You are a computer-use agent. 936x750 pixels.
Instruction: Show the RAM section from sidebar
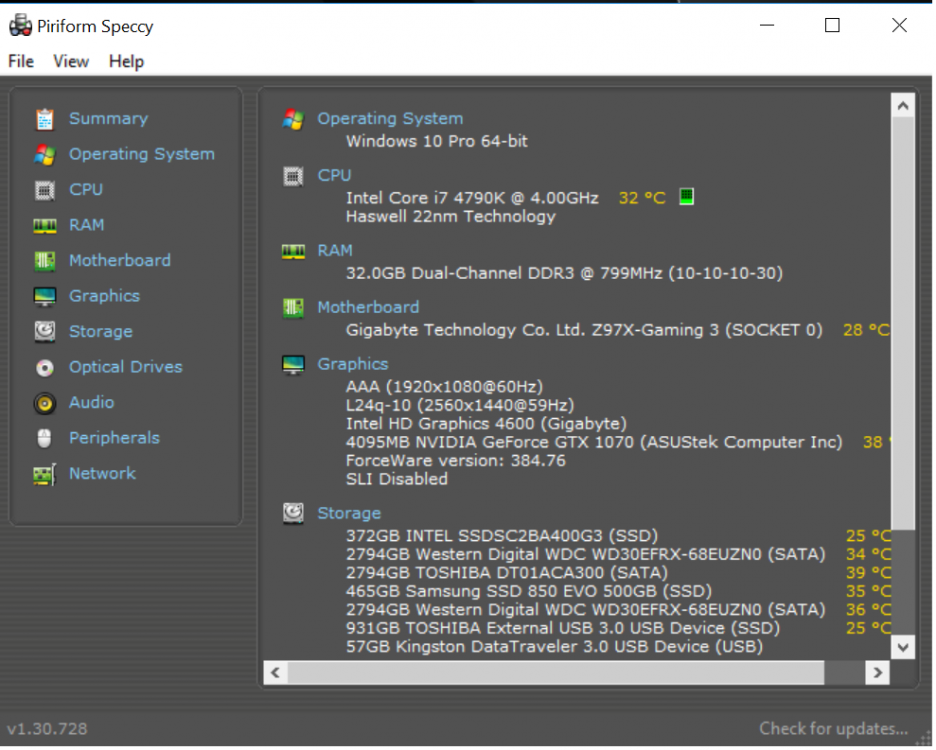(x=87, y=225)
